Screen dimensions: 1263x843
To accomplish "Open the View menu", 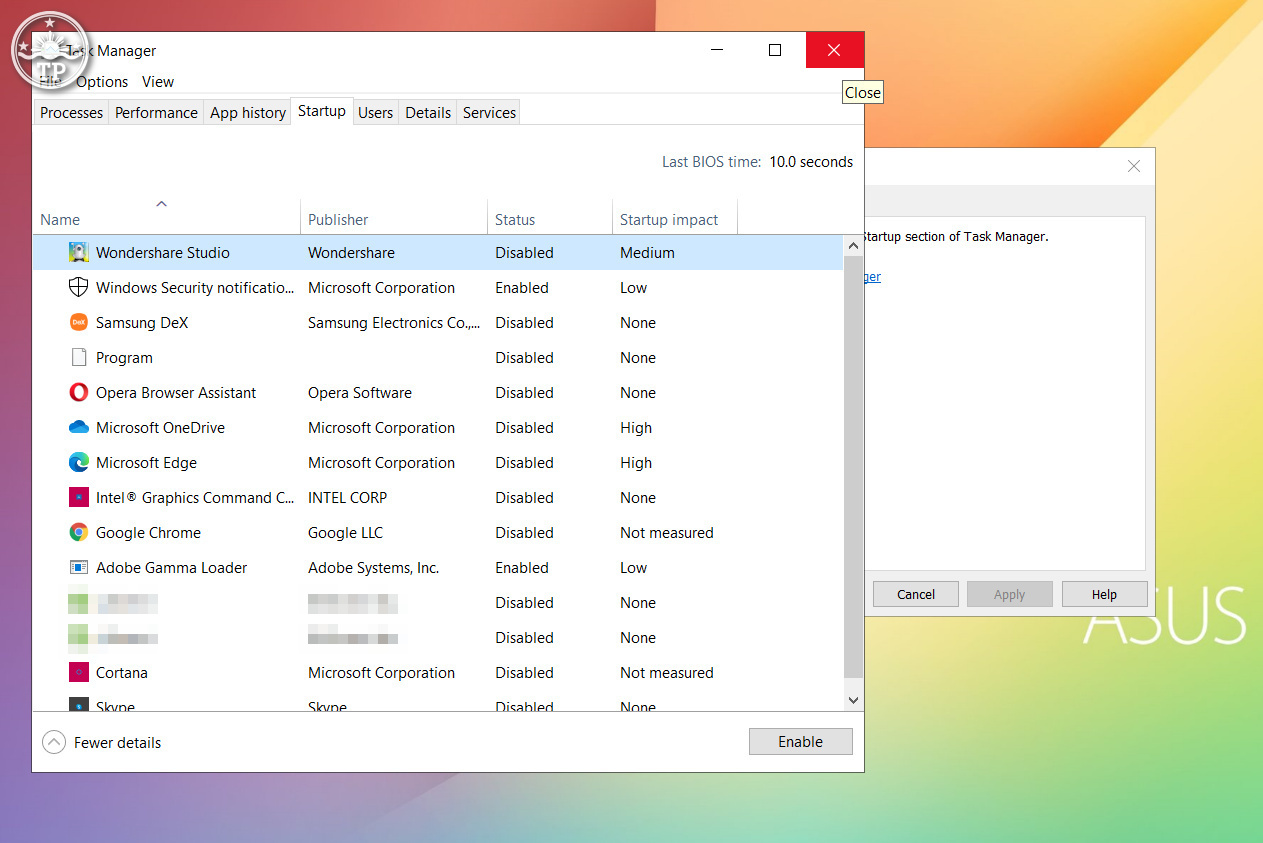I will 158,82.
